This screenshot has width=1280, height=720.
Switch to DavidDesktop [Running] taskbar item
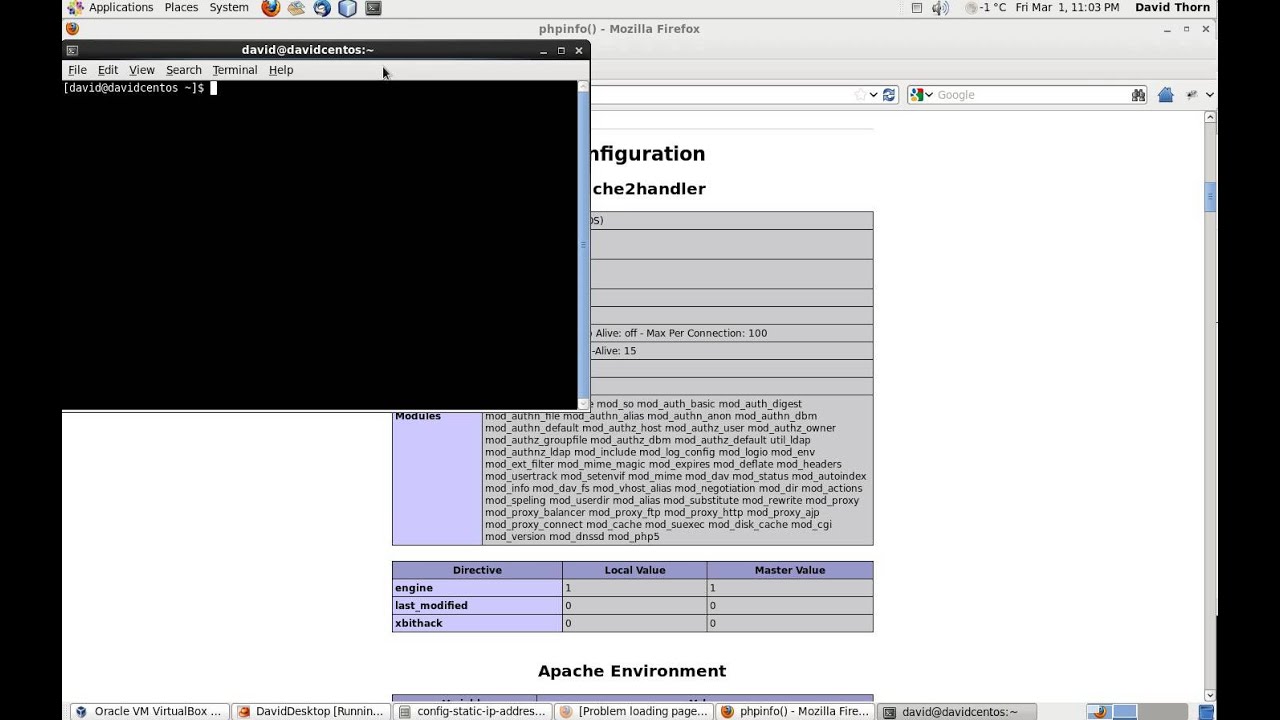click(x=312, y=711)
